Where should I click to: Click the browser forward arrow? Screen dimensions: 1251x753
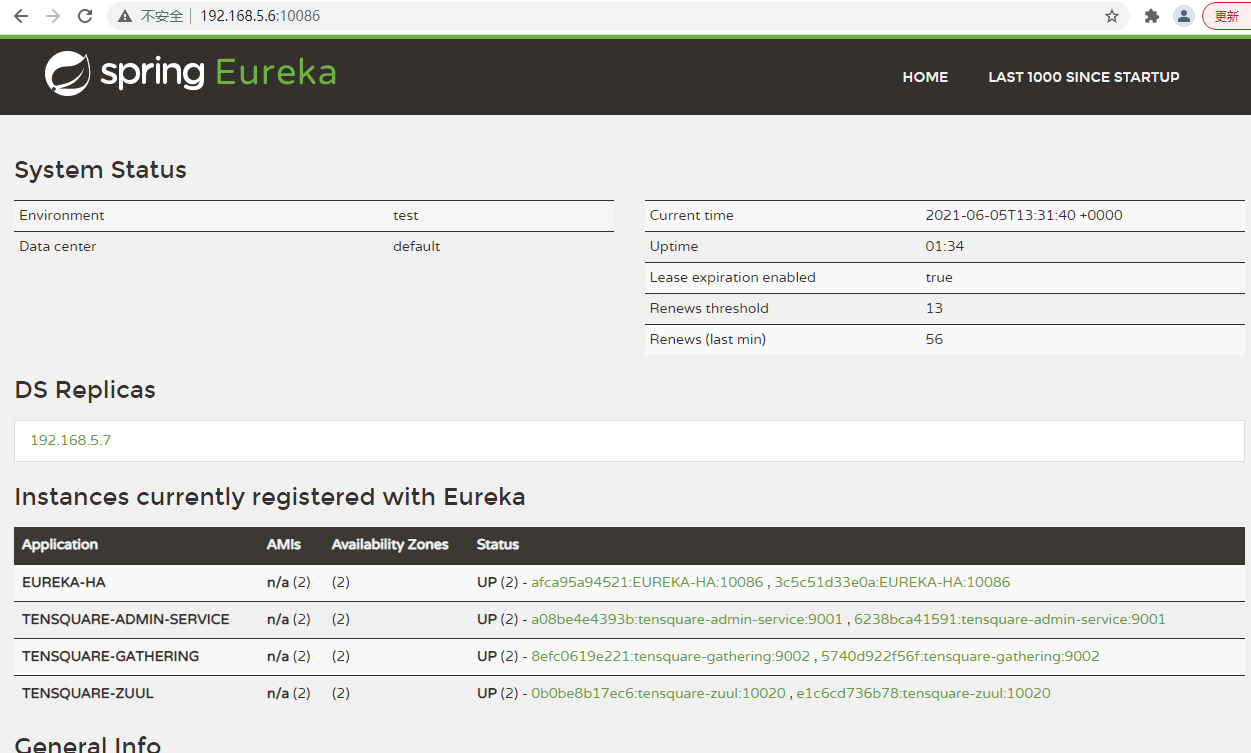(x=53, y=16)
